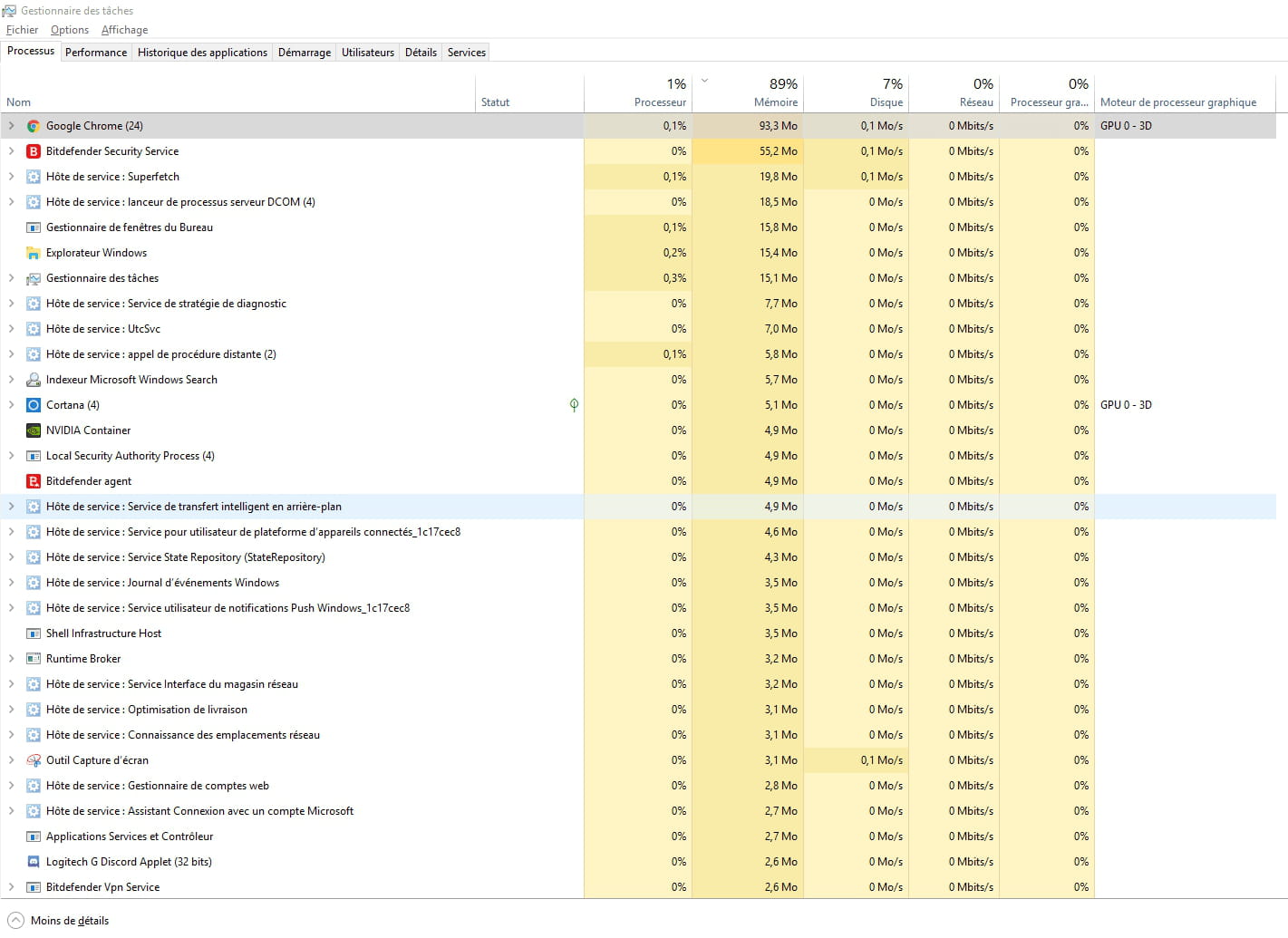
Task: Click the Bitdefender Vpn Service icon
Action: [34, 887]
